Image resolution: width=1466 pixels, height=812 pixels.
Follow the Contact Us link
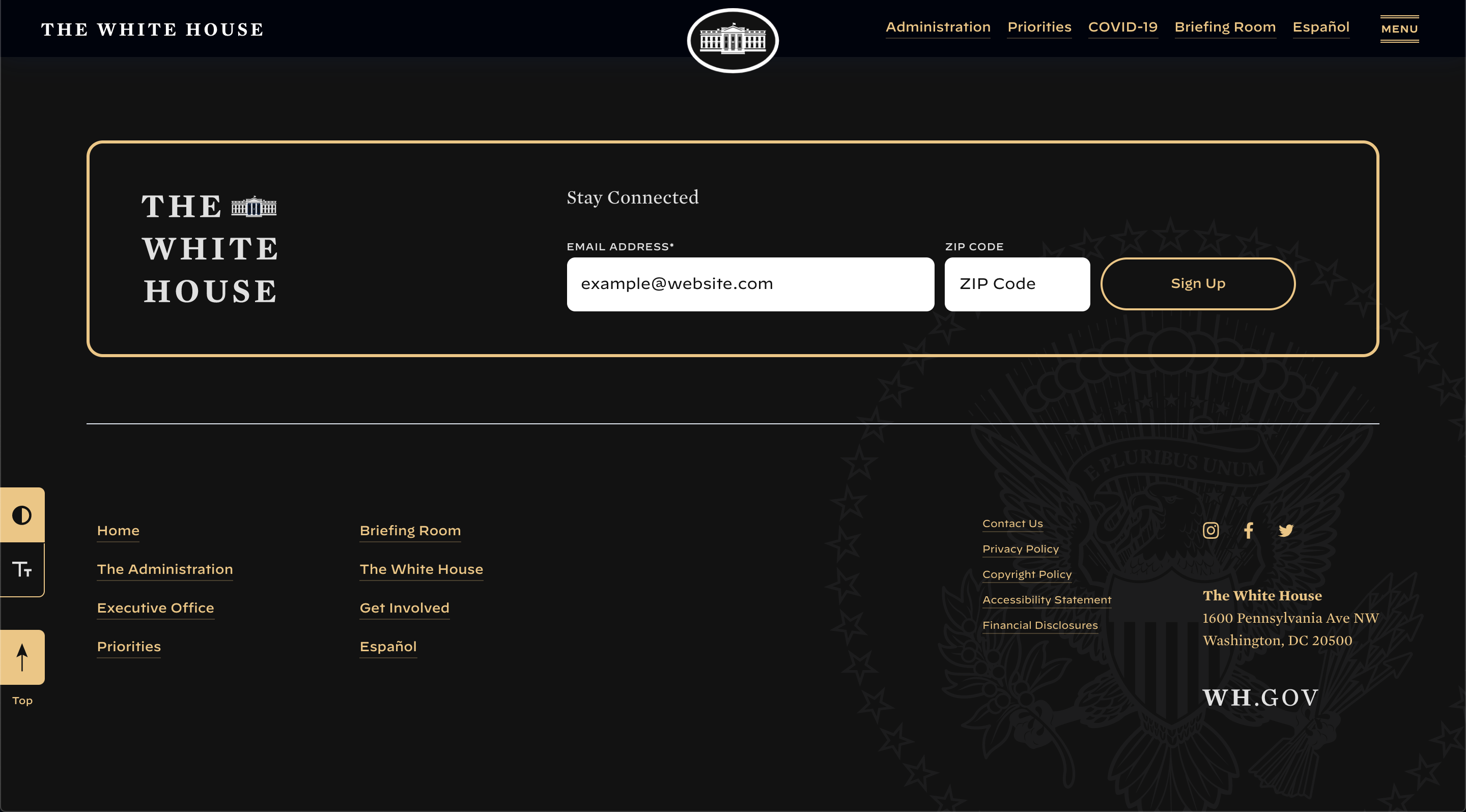click(1012, 523)
